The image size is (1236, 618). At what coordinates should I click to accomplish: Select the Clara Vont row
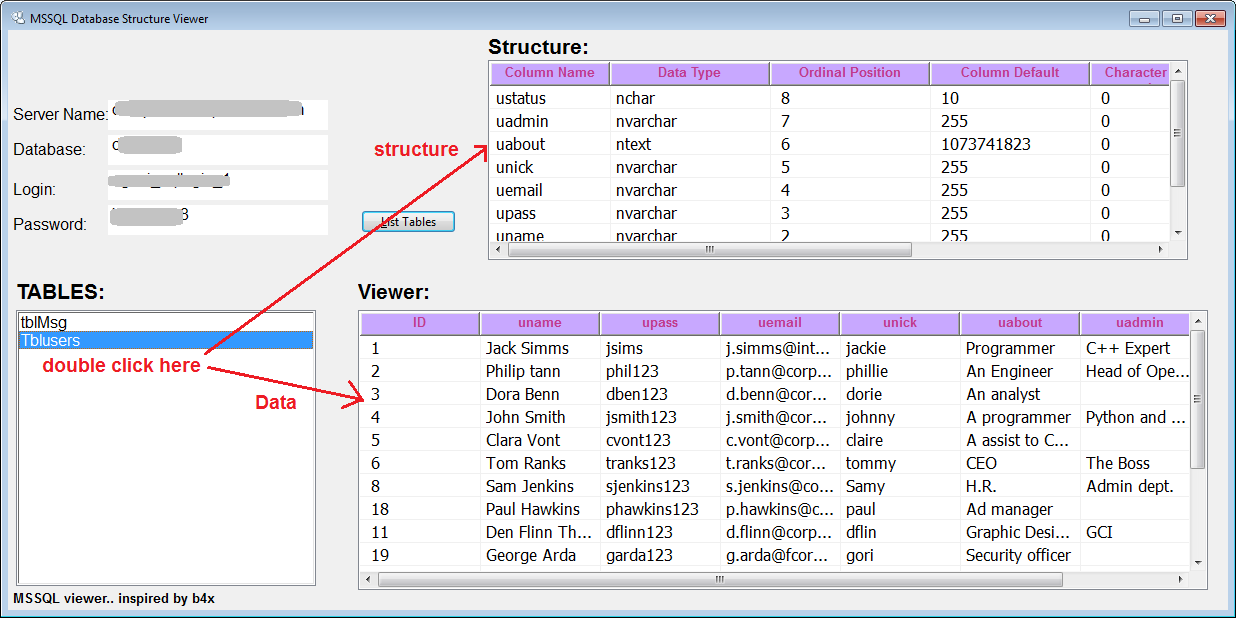click(x=775, y=440)
